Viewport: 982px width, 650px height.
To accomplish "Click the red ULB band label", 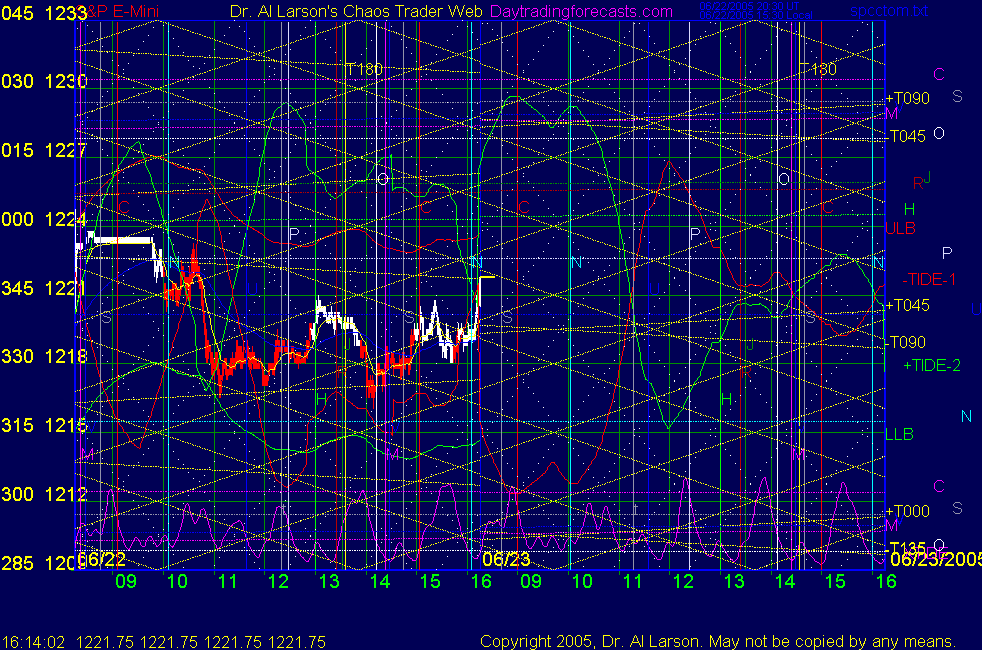I will pyautogui.click(x=901, y=229).
